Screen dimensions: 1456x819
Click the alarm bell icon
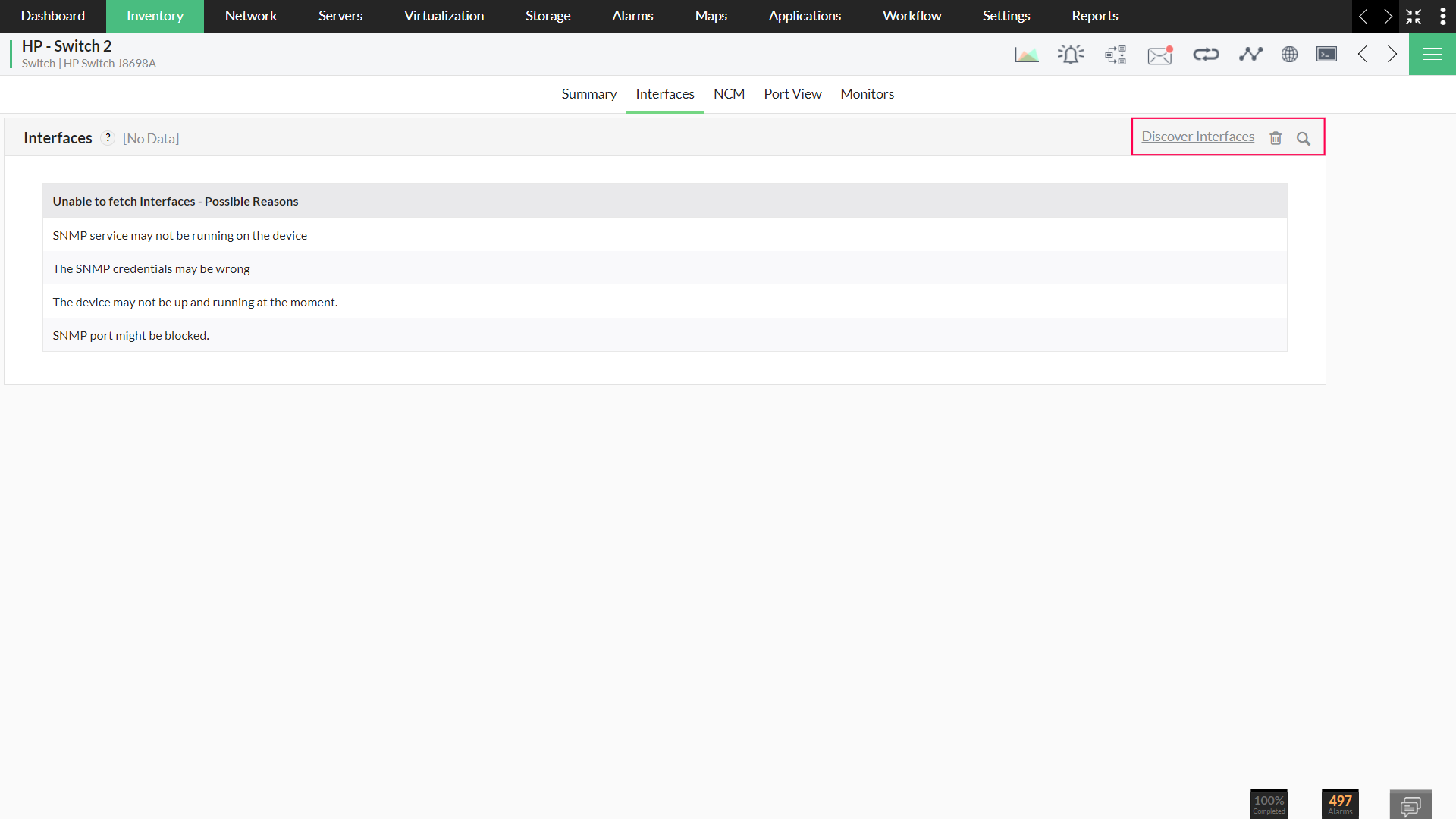tap(1071, 55)
